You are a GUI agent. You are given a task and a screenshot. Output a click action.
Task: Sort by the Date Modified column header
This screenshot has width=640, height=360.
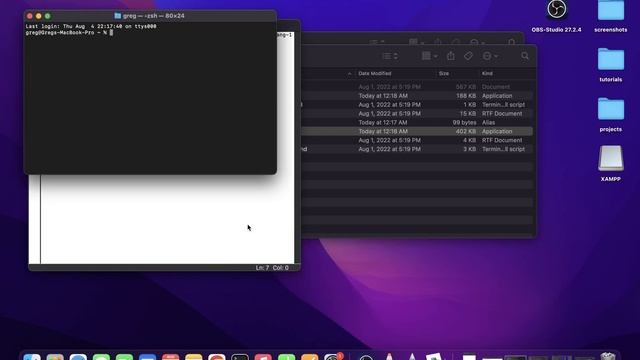(375, 73)
